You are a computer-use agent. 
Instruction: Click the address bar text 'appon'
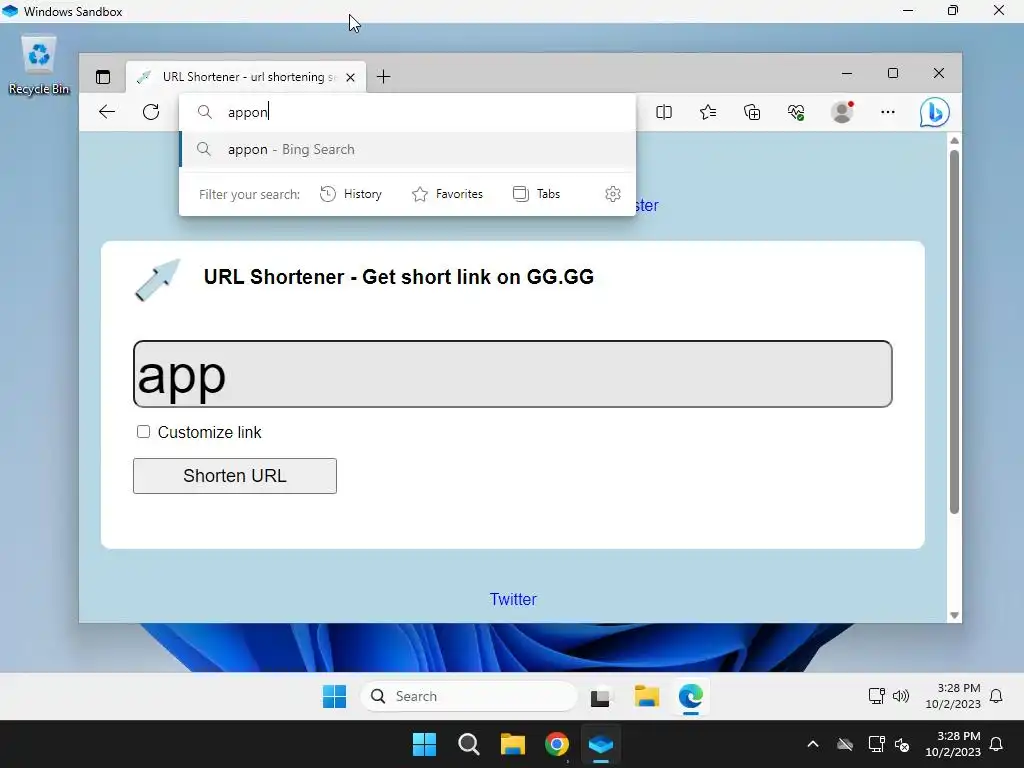point(248,112)
